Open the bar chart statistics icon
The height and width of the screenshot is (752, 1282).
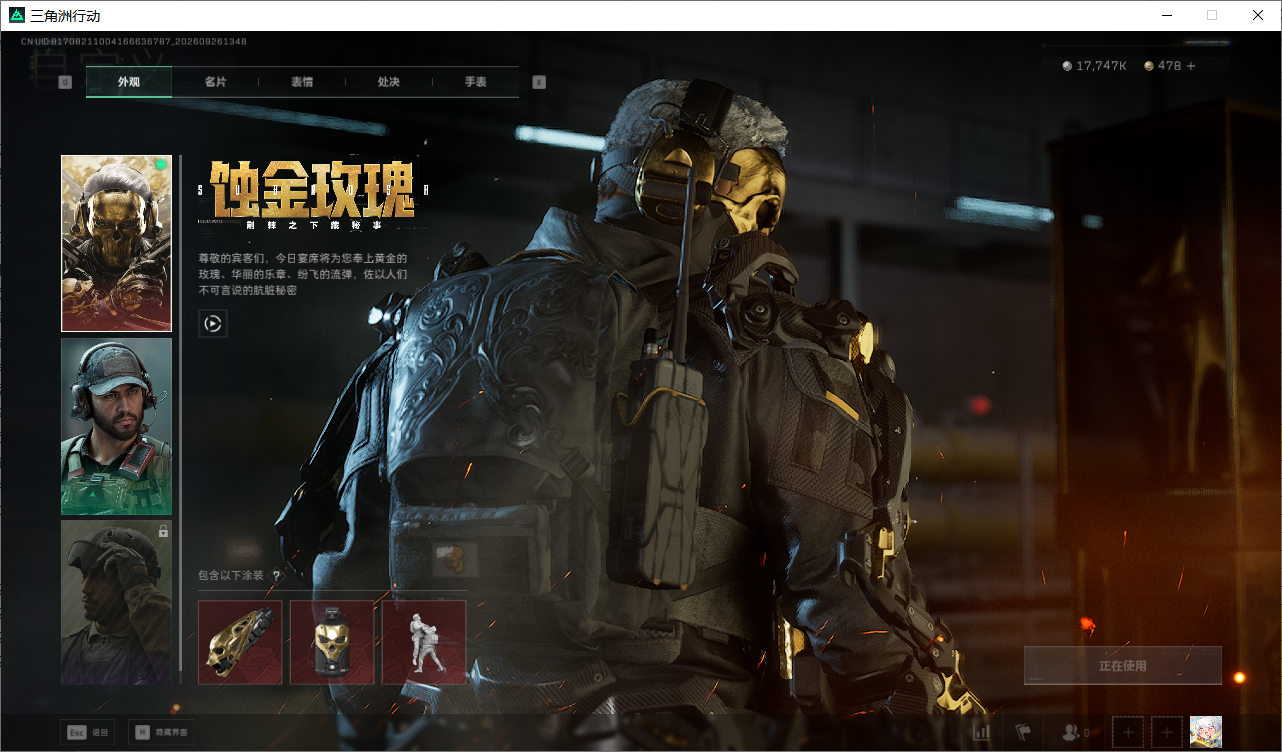(x=982, y=733)
